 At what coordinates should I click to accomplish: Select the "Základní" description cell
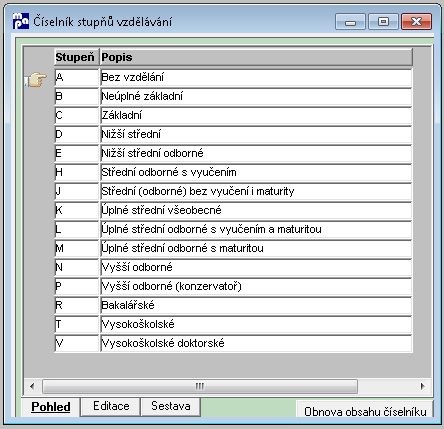256,116
